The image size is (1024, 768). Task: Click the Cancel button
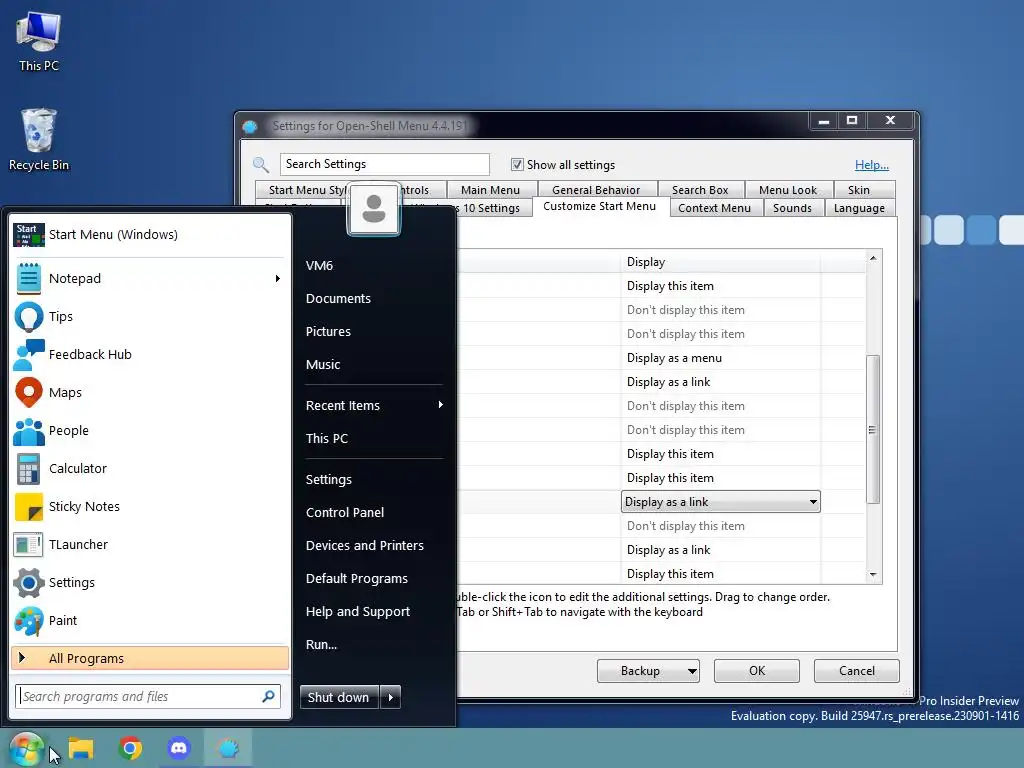click(856, 671)
